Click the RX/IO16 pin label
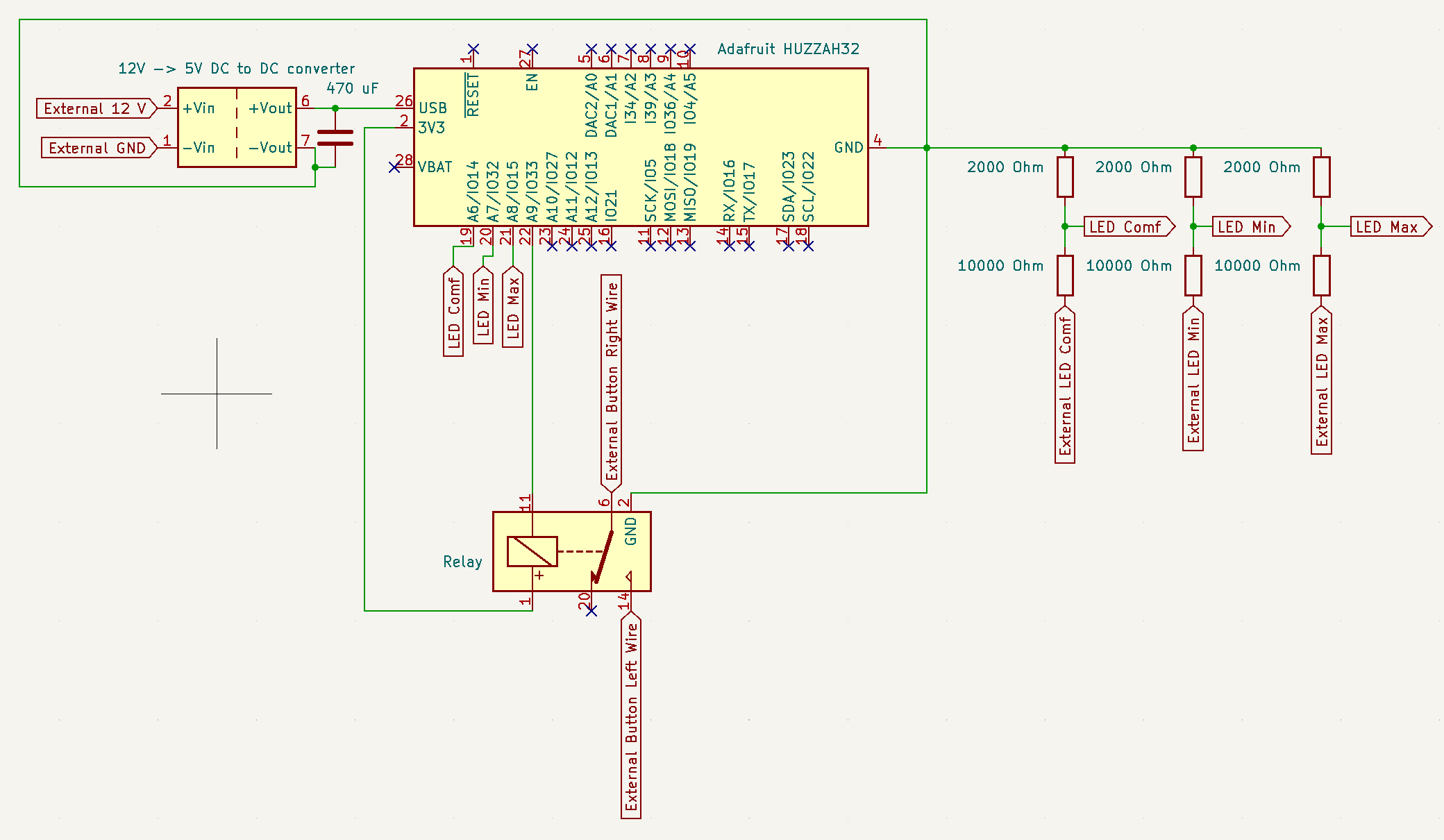Viewport: 1444px width, 840px height. (x=729, y=191)
